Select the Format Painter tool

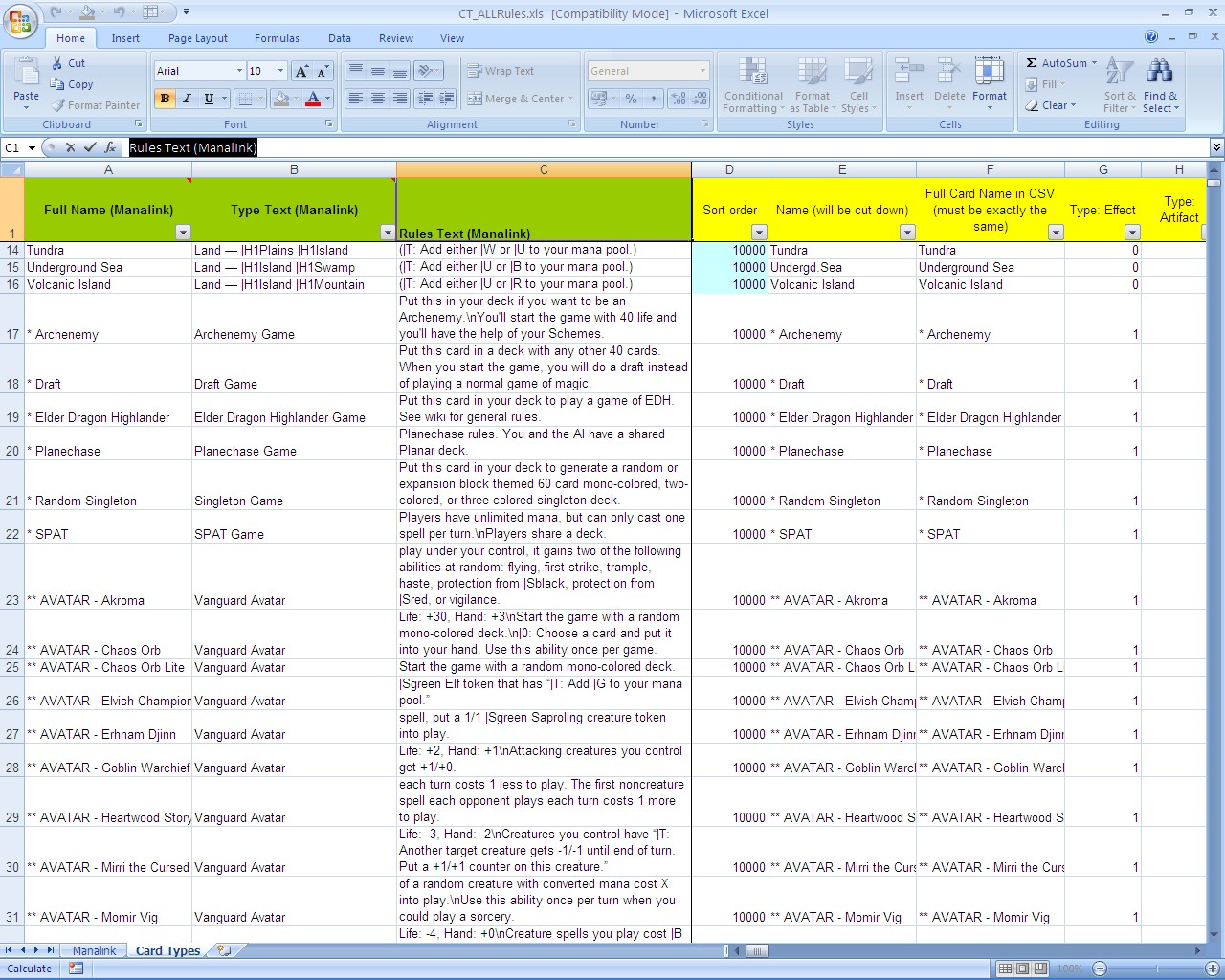(96, 105)
